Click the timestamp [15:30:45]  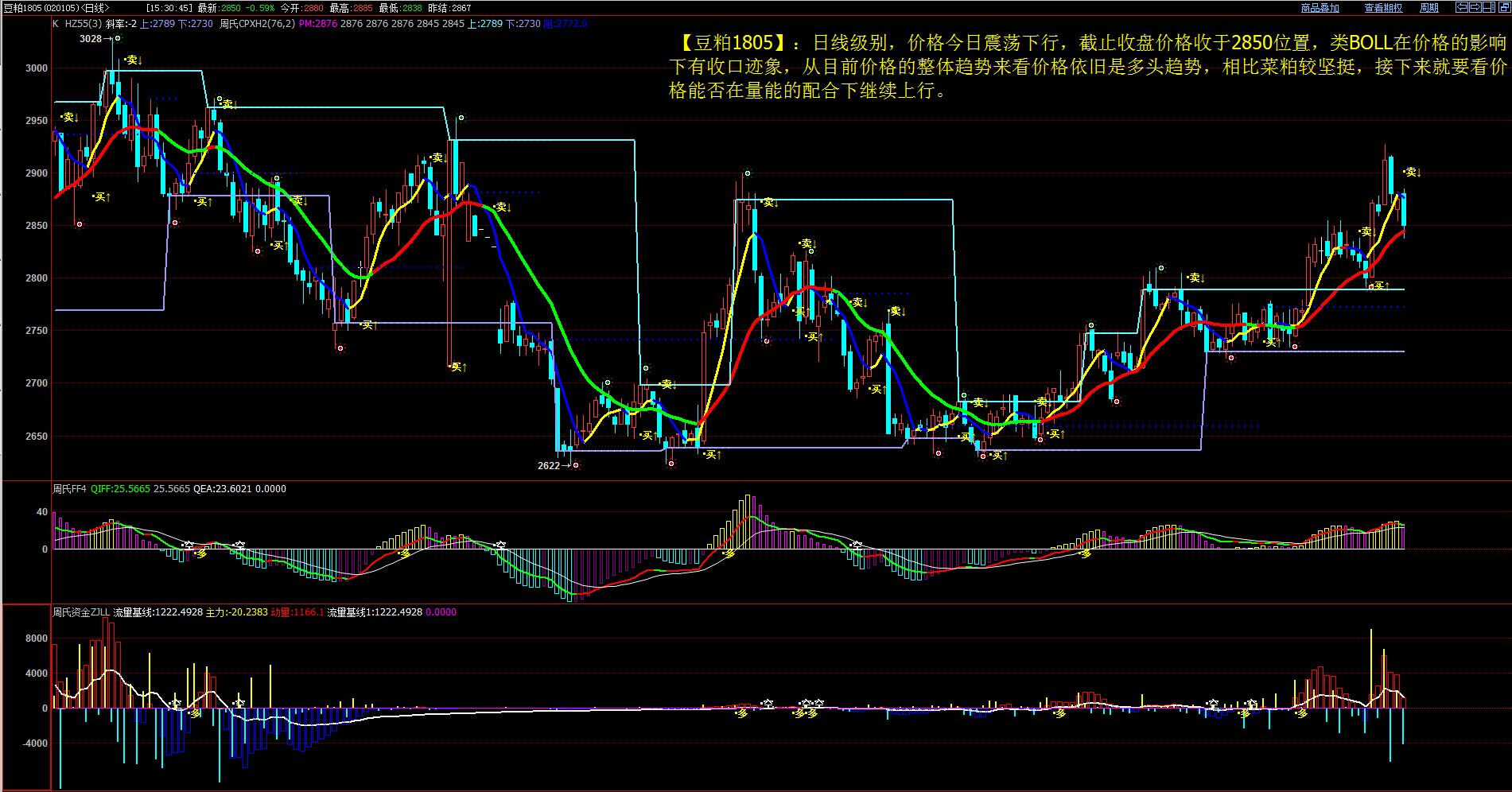[169, 8]
